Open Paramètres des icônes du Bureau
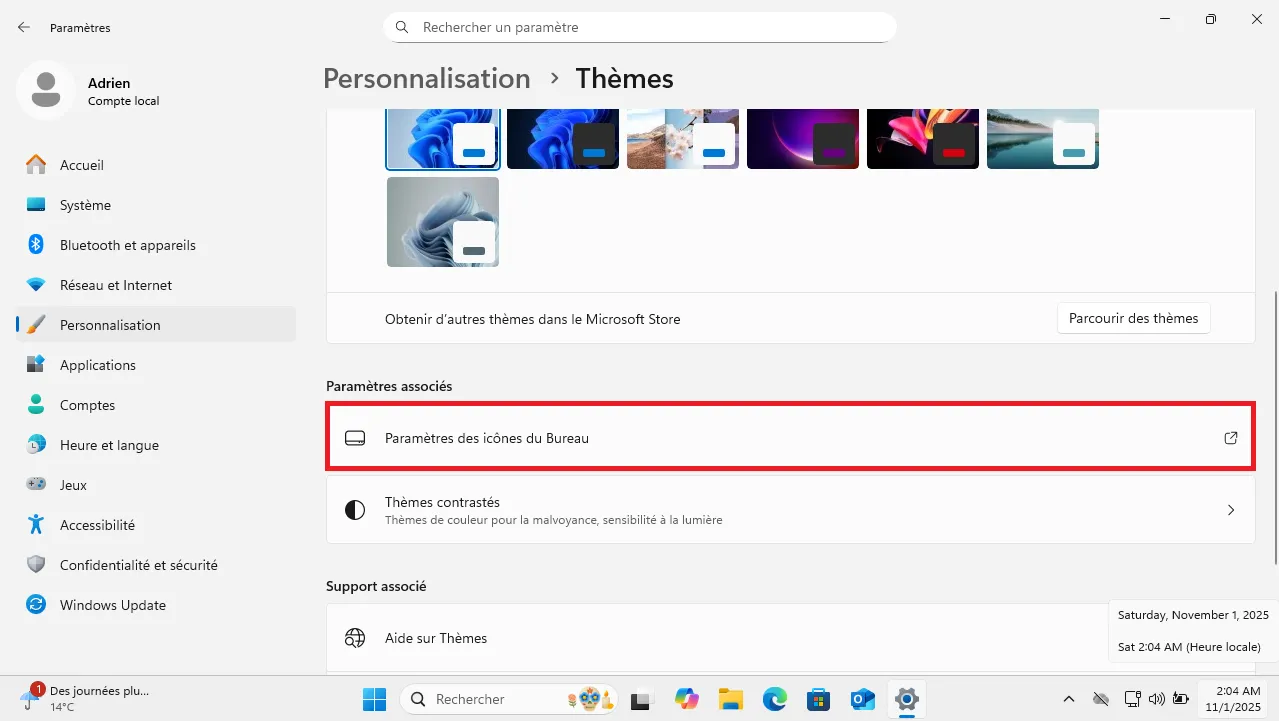The image size is (1279, 721). (x=790, y=437)
